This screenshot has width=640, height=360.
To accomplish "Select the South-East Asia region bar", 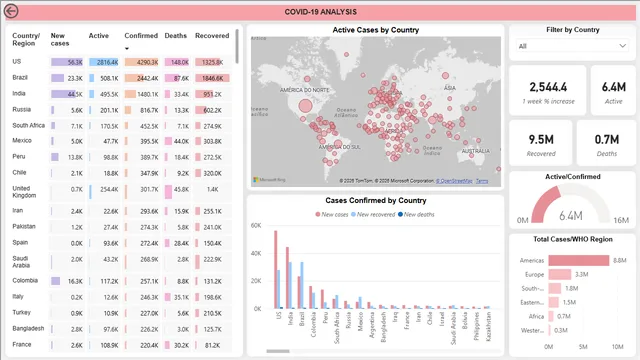I will click(555, 289).
